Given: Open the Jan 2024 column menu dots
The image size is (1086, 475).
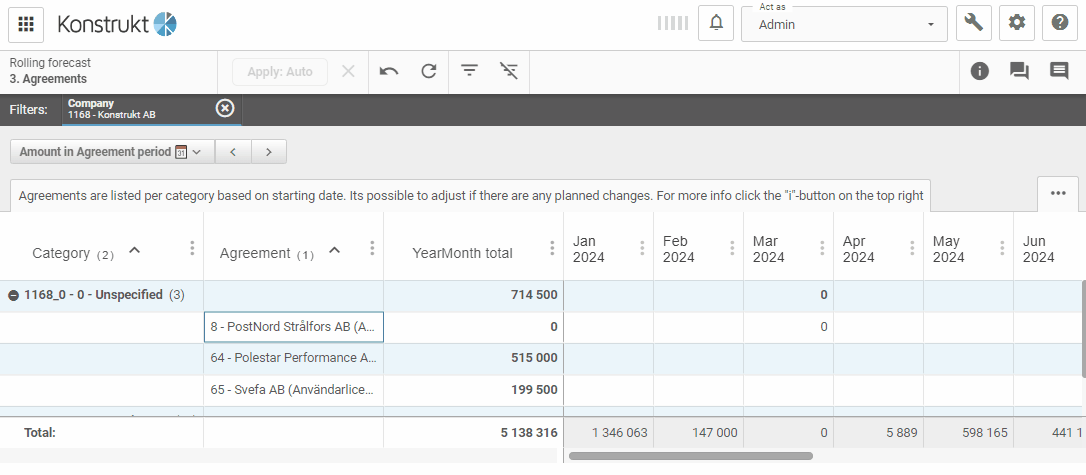Looking at the screenshot, I should click(642, 248).
